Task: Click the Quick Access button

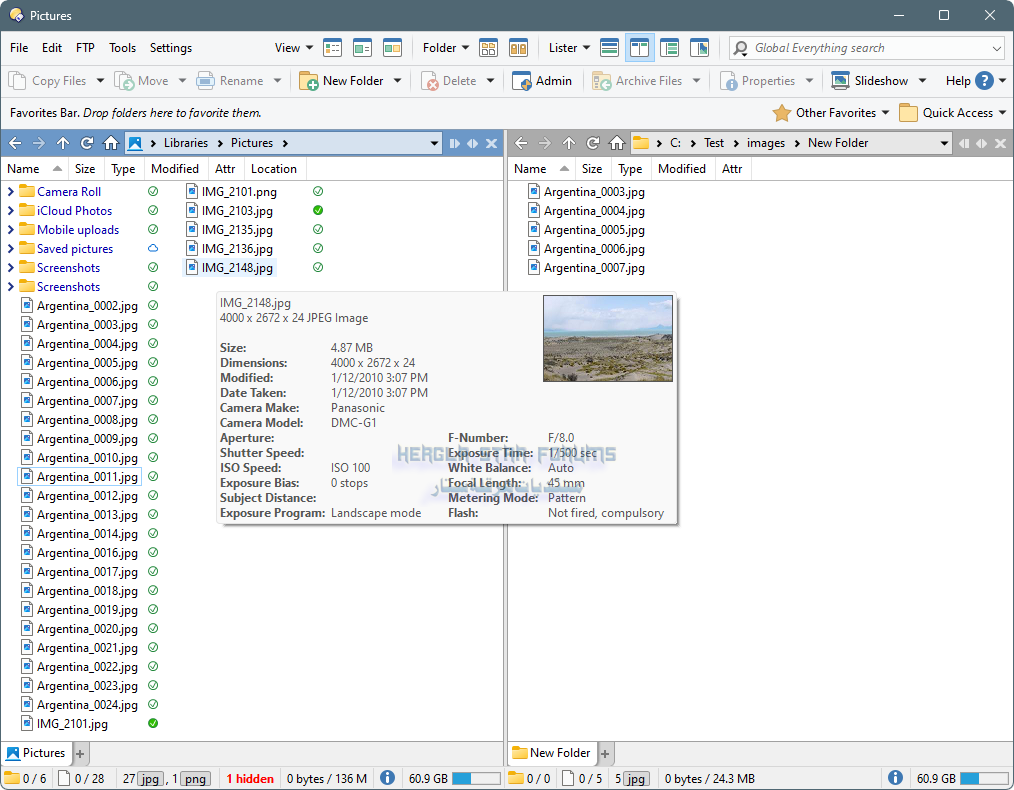Action: click(952, 113)
